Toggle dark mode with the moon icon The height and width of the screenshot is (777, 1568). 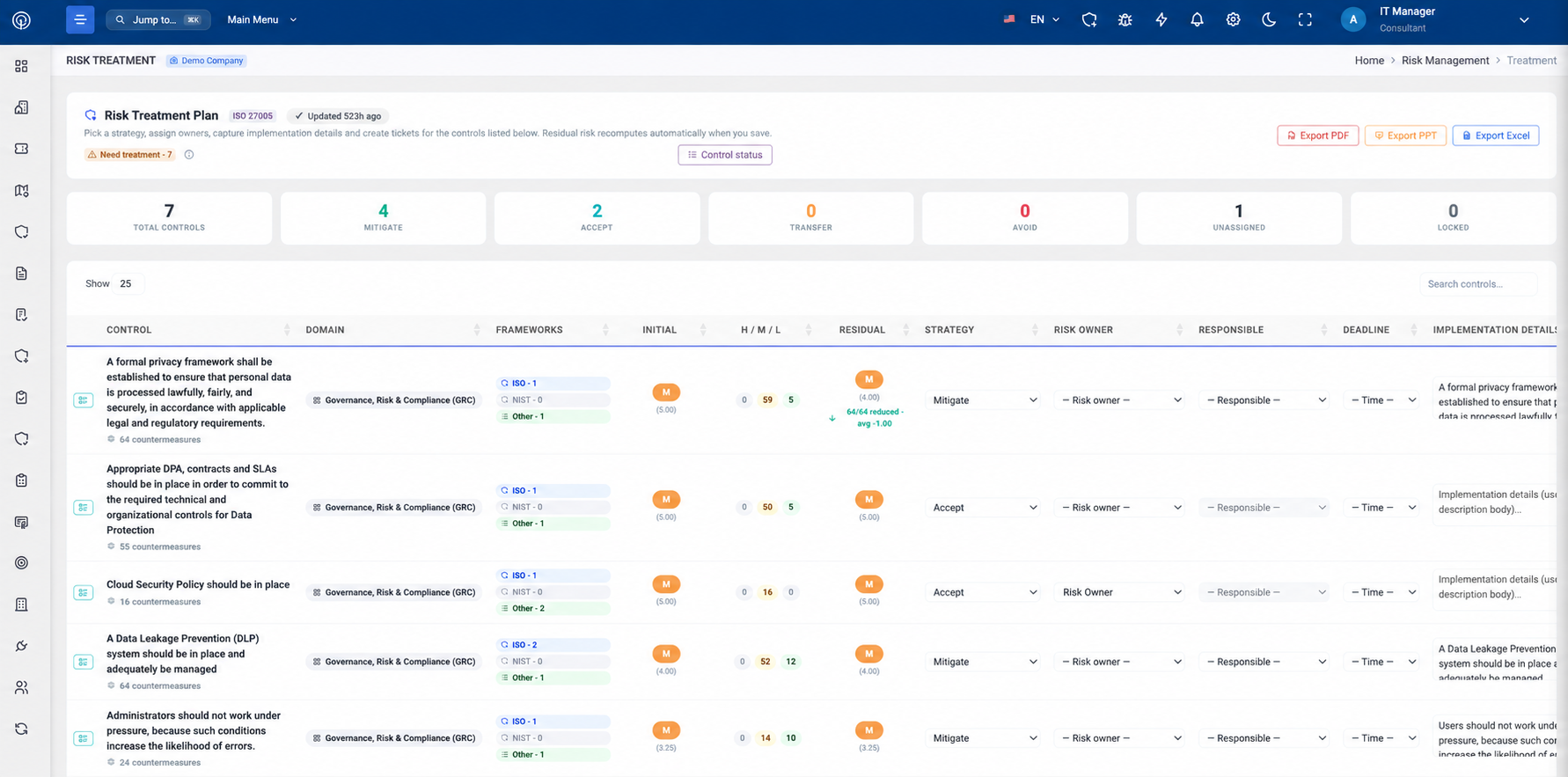(1269, 19)
